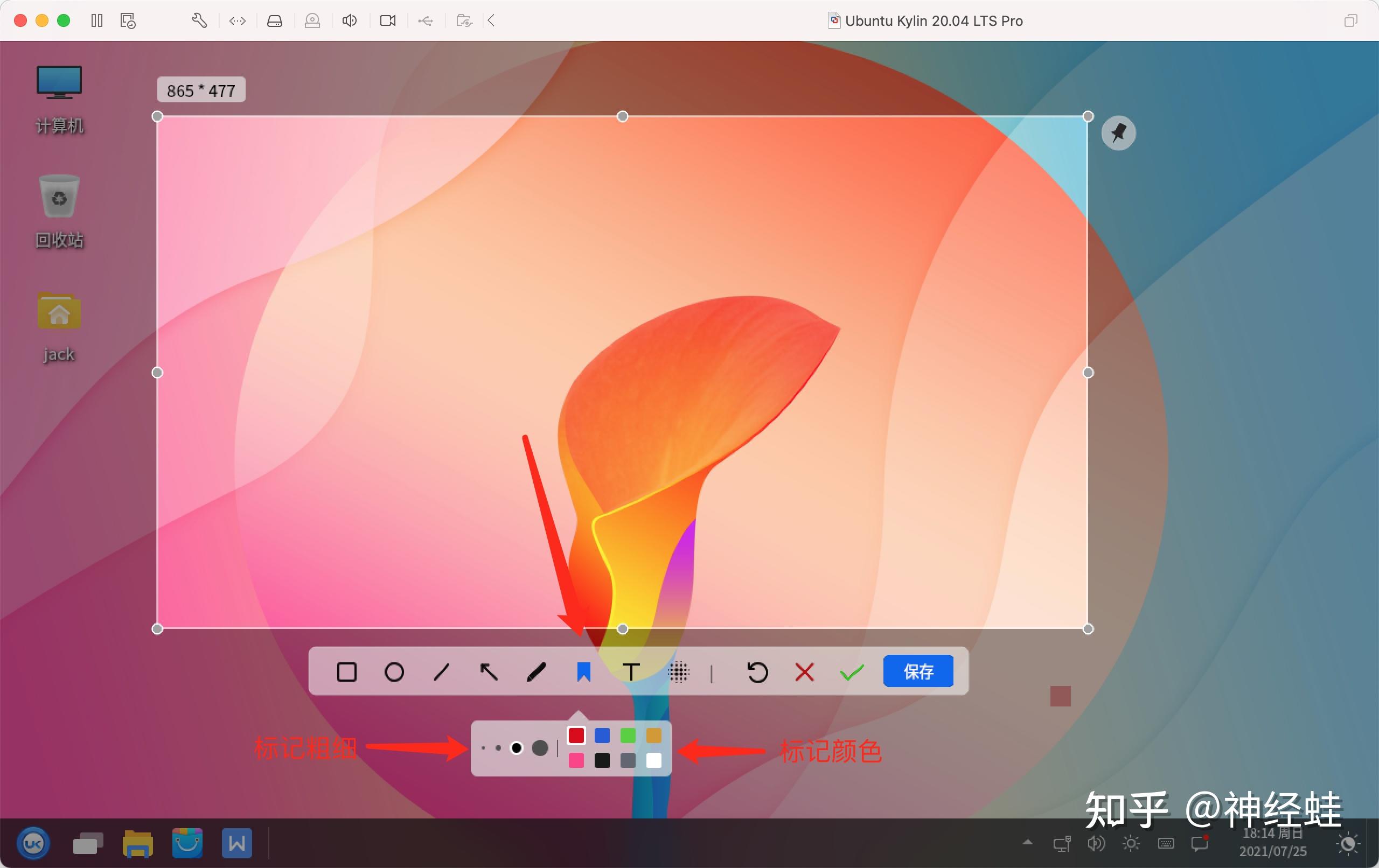Select the largest marker thickness dot

pyautogui.click(x=540, y=748)
